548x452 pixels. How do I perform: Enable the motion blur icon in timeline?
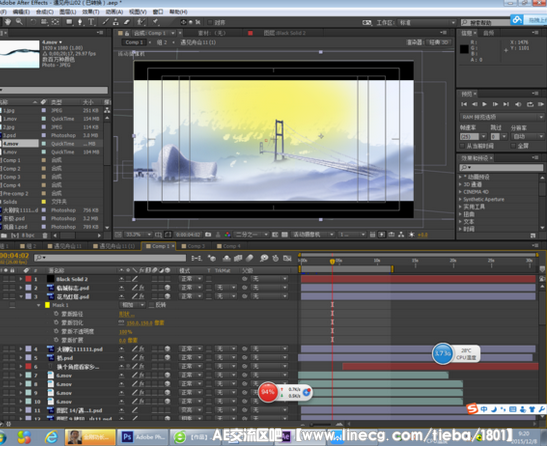[x=249, y=258]
